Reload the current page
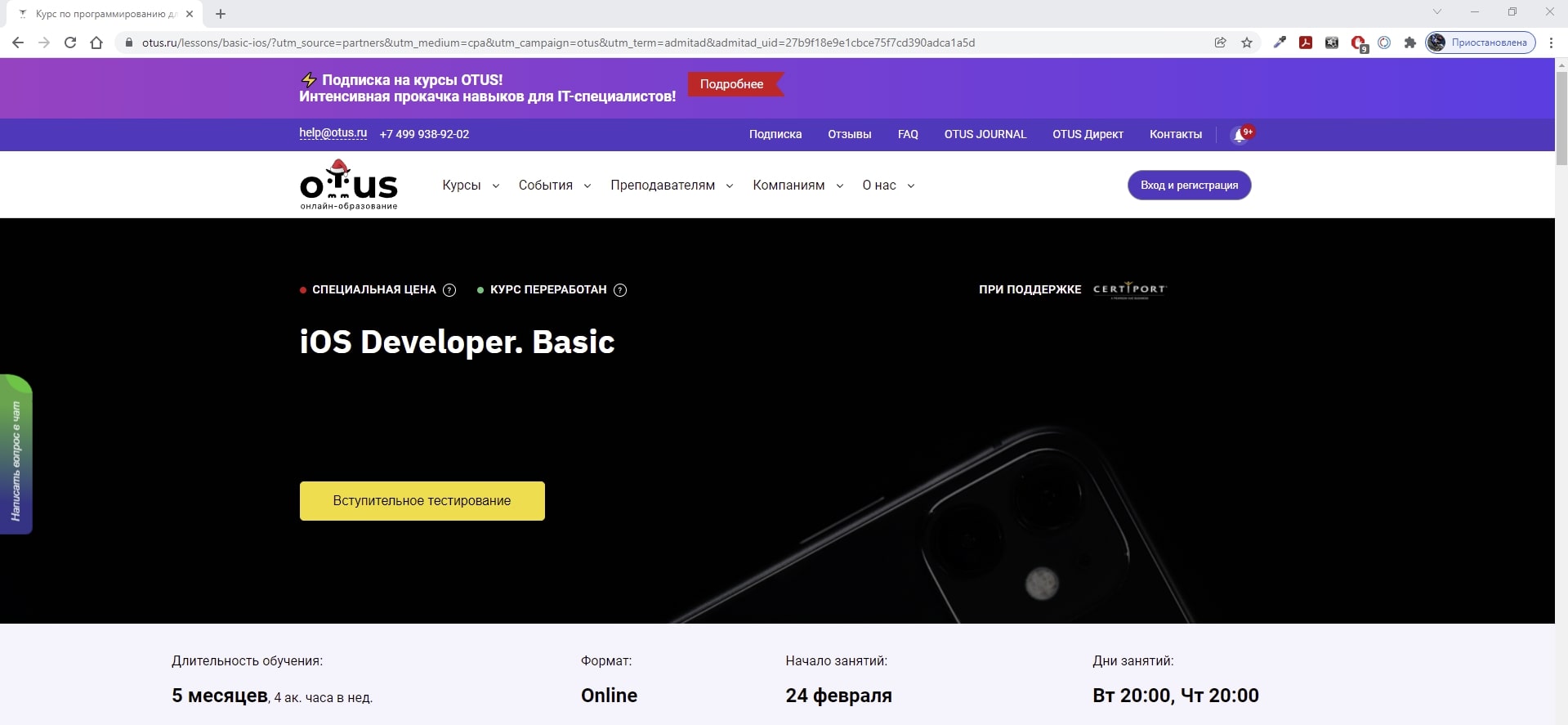The height and width of the screenshot is (725, 1568). [x=70, y=43]
